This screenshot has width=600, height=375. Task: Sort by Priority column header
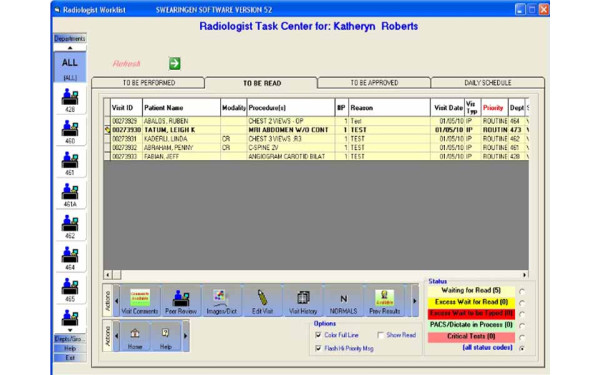click(x=493, y=108)
